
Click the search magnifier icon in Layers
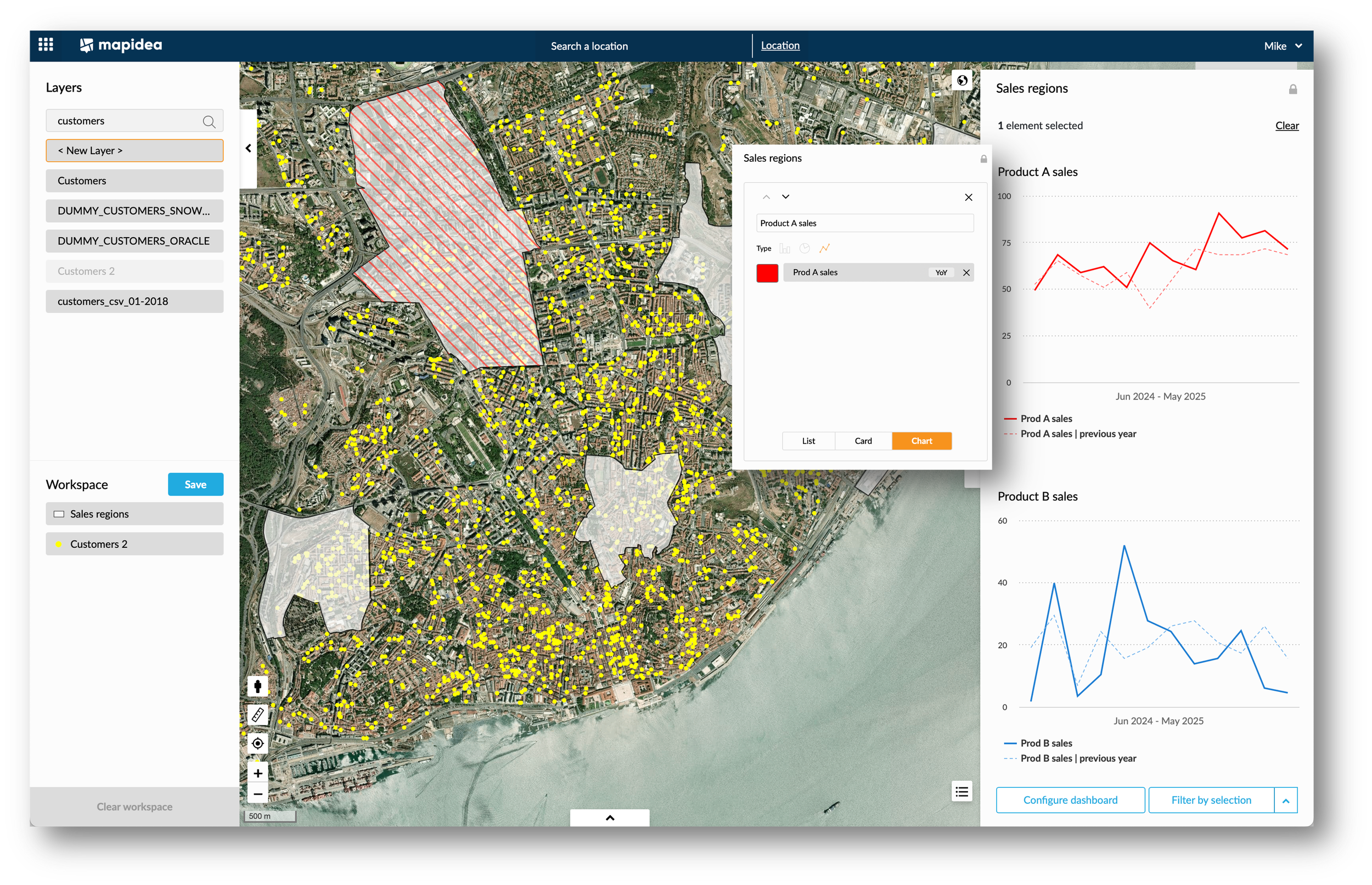click(x=209, y=121)
